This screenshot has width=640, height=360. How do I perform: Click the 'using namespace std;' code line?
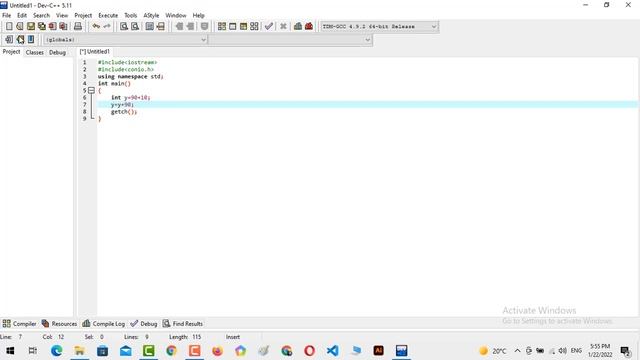tap(131, 76)
